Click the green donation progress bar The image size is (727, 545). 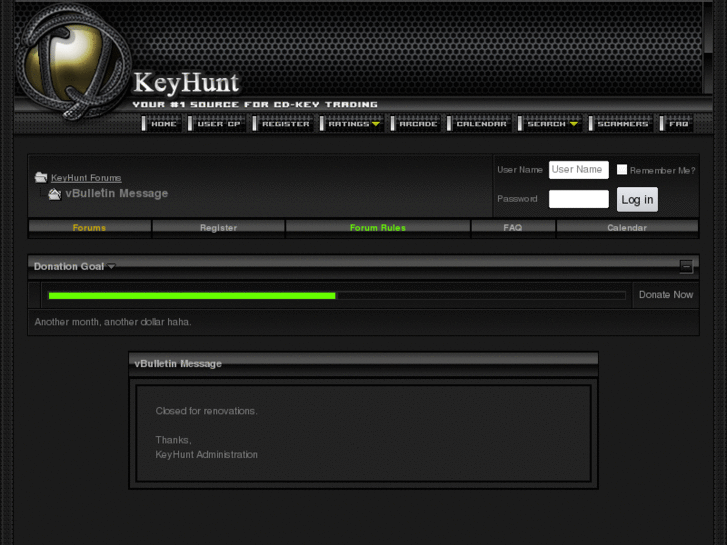tap(192, 296)
